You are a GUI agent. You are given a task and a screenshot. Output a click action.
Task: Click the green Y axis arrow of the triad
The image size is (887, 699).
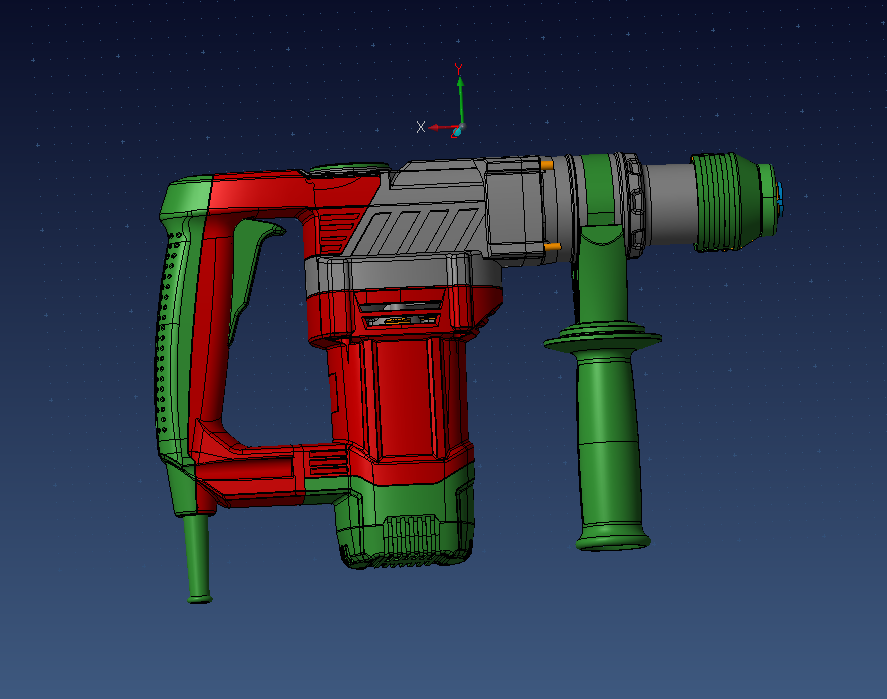tap(461, 99)
